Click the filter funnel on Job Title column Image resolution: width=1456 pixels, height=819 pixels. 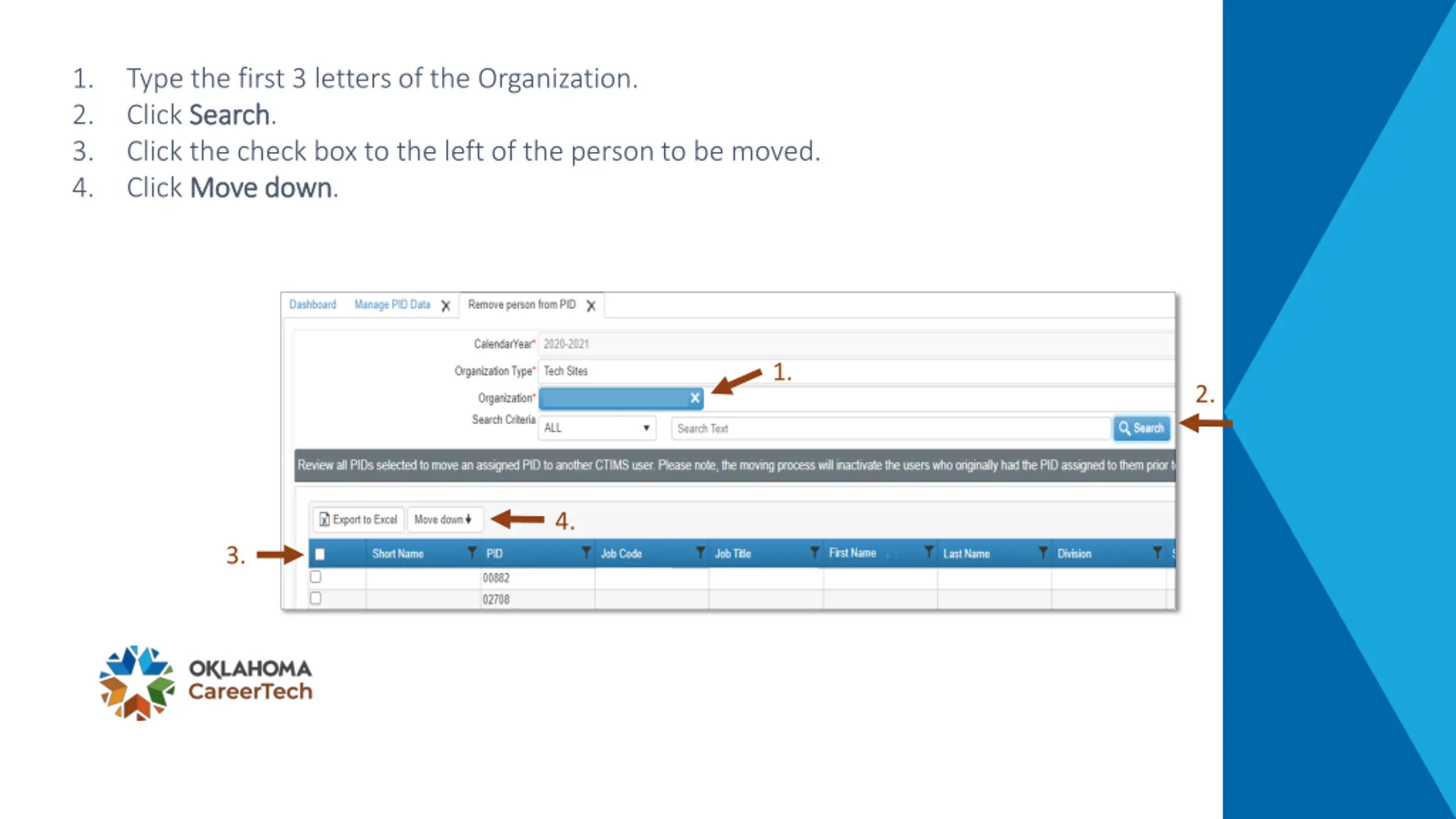(x=814, y=552)
